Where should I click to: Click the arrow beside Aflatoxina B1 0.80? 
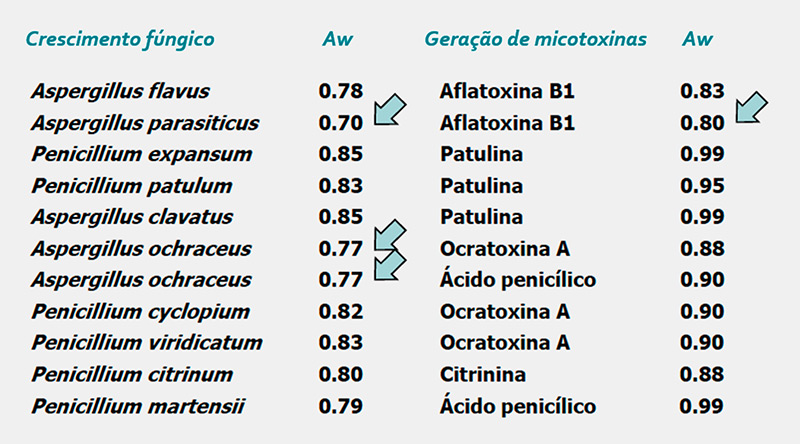coord(751,108)
